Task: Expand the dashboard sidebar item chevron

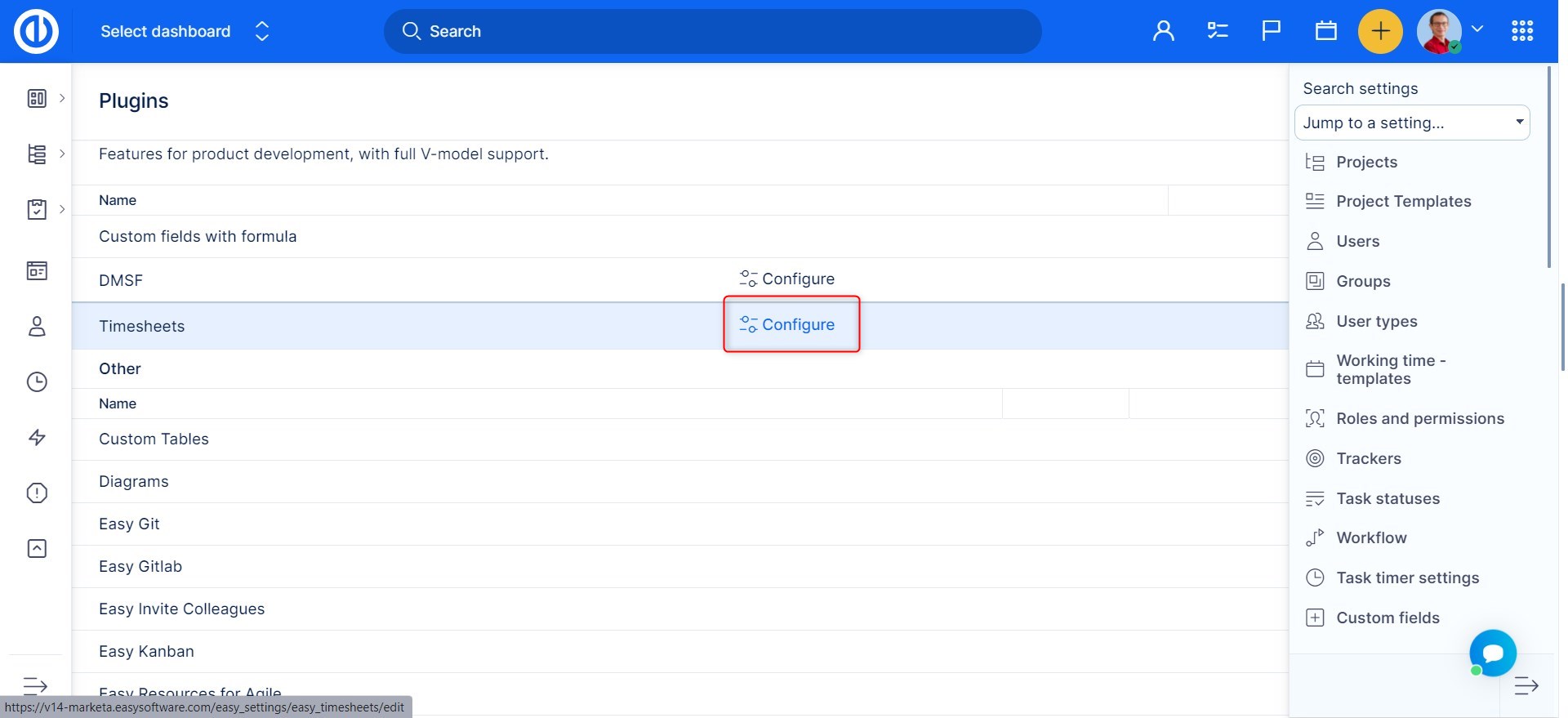Action: pyautogui.click(x=62, y=98)
